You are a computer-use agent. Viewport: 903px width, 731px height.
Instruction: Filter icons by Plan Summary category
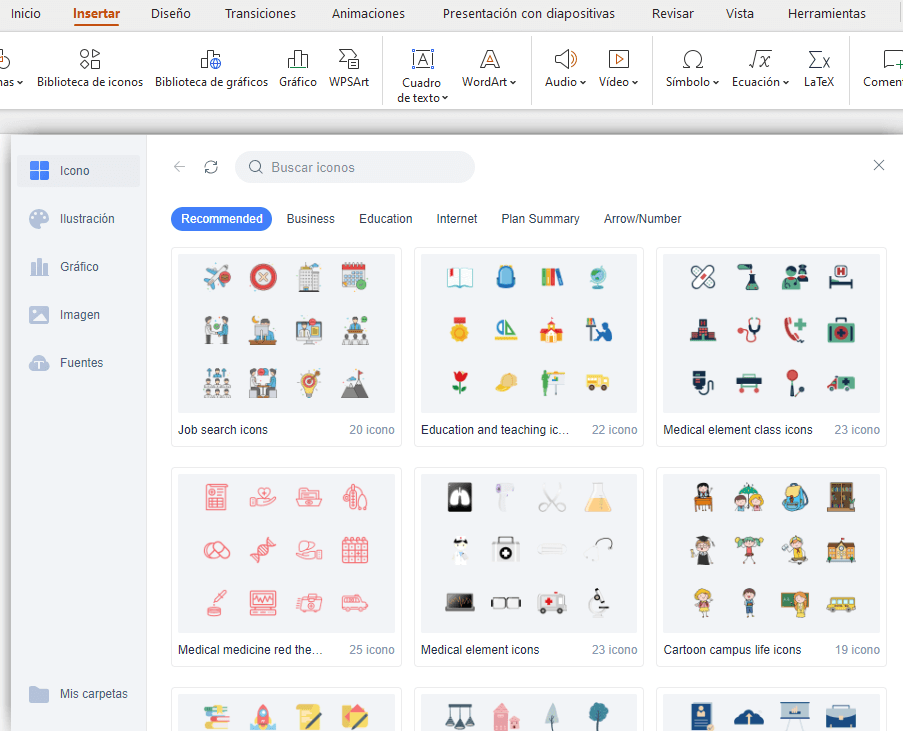(540, 219)
